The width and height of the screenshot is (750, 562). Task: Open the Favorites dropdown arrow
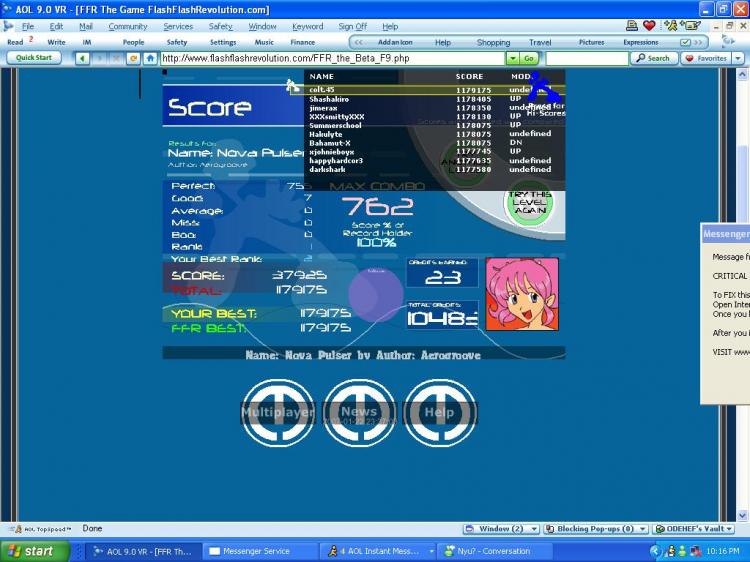click(738, 58)
